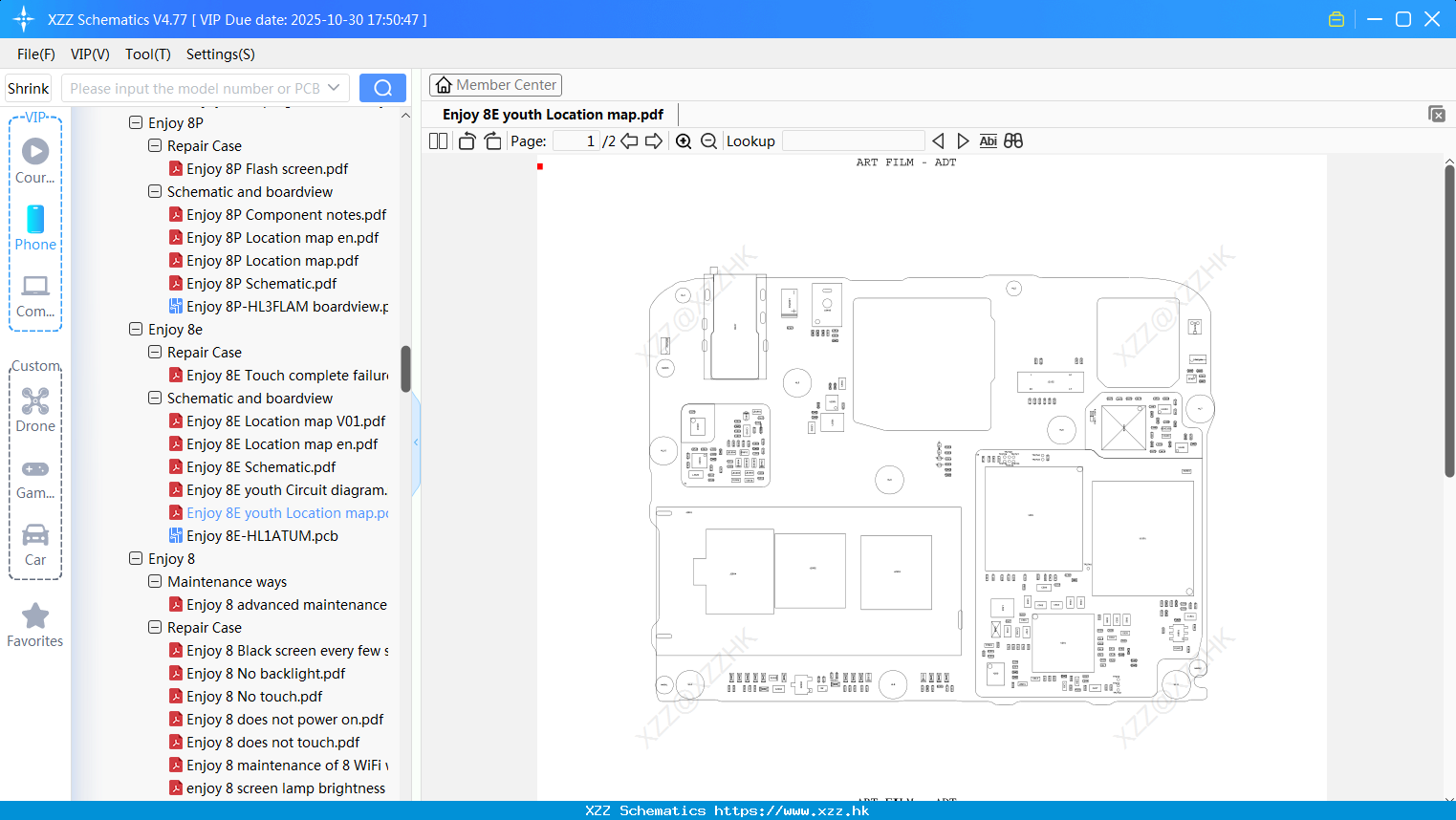Screen dimensions: 1456x820
Task: Click the page number input field
Action: coord(576,140)
